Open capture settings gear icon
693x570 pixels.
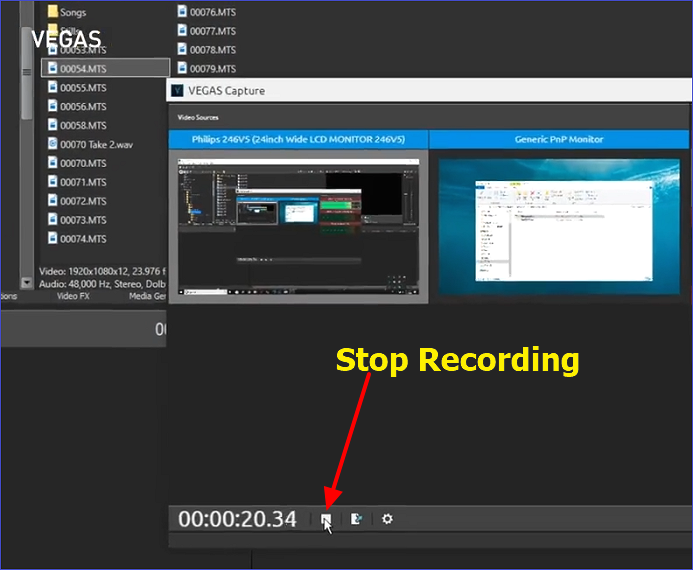click(x=387, y=519)
